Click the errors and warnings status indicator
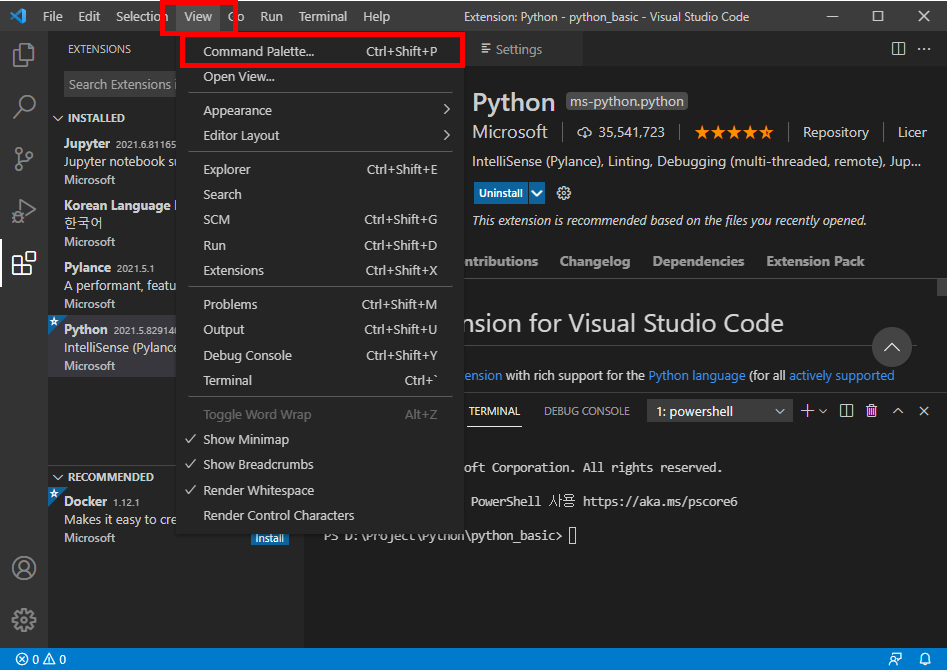The width and height of the screenshot is (947, 670). (41, 659)
